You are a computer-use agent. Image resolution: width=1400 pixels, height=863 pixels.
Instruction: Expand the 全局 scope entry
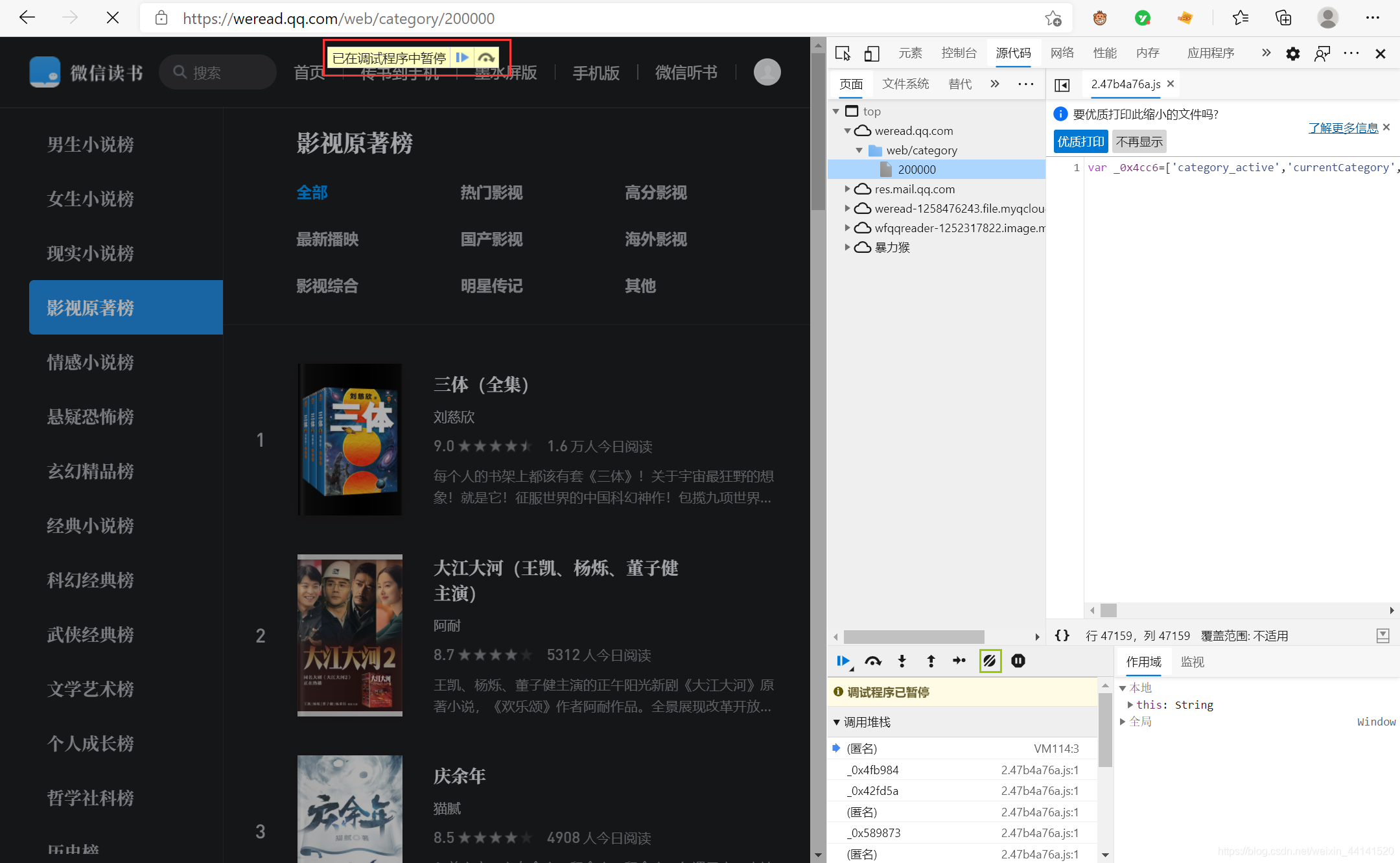pos(1123,722)
